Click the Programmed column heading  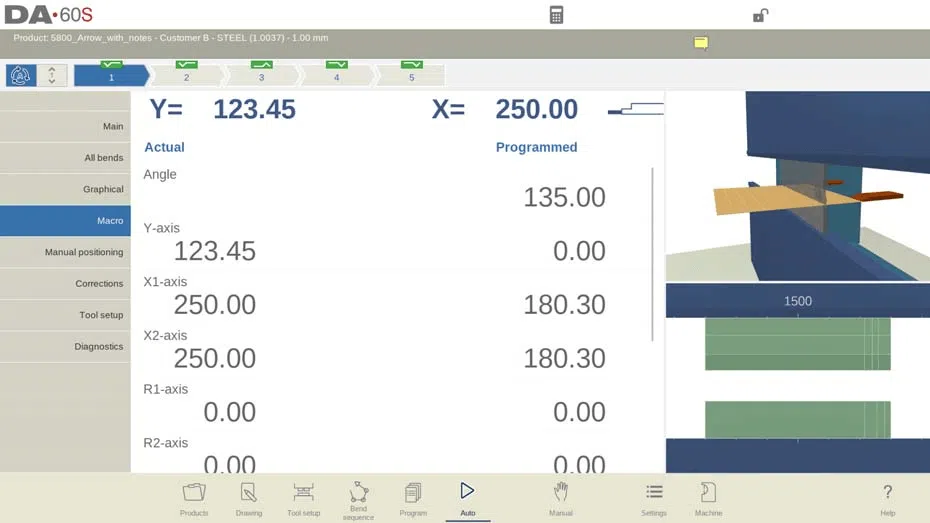[536, 147]
